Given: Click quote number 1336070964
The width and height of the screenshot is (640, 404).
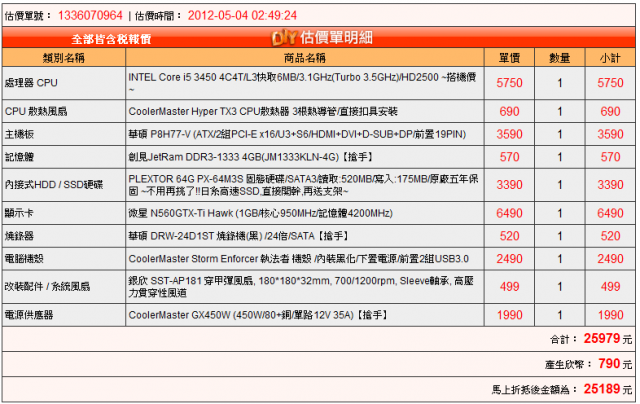Looking at the screenshot, I should click(x=90, y=16).
